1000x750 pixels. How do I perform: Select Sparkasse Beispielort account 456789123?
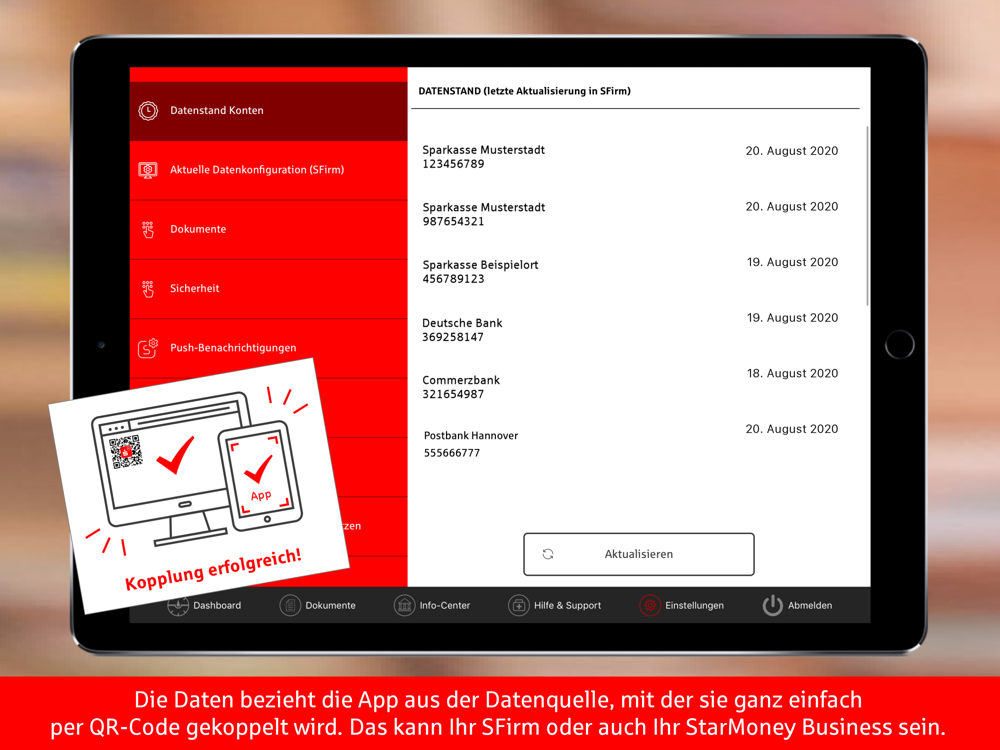(x=630, y=271)
